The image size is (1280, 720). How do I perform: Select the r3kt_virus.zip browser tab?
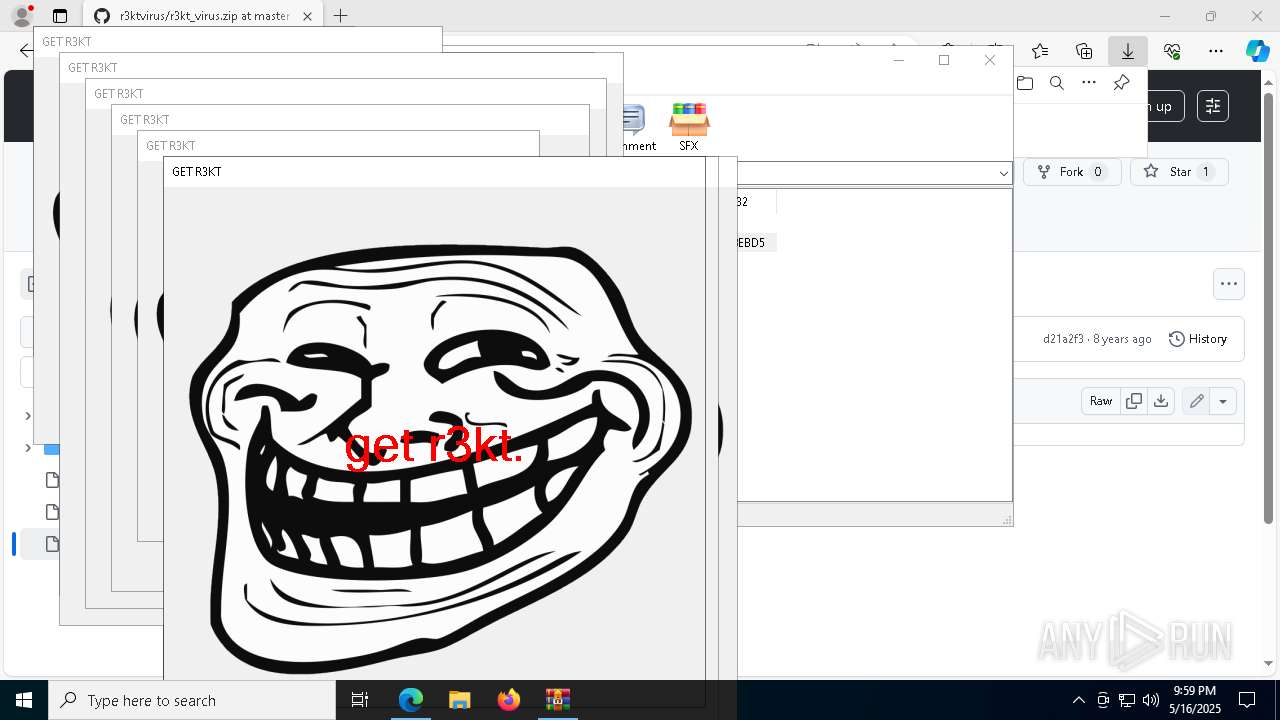[x=203, y=16]
